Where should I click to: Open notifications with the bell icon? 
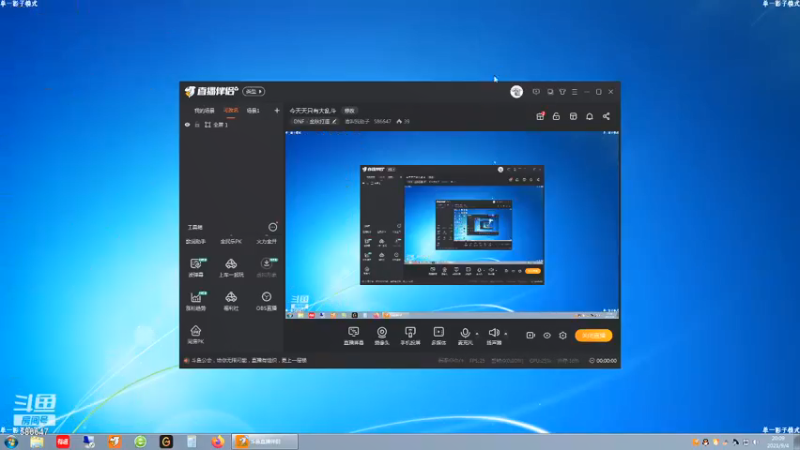[589, 116]
